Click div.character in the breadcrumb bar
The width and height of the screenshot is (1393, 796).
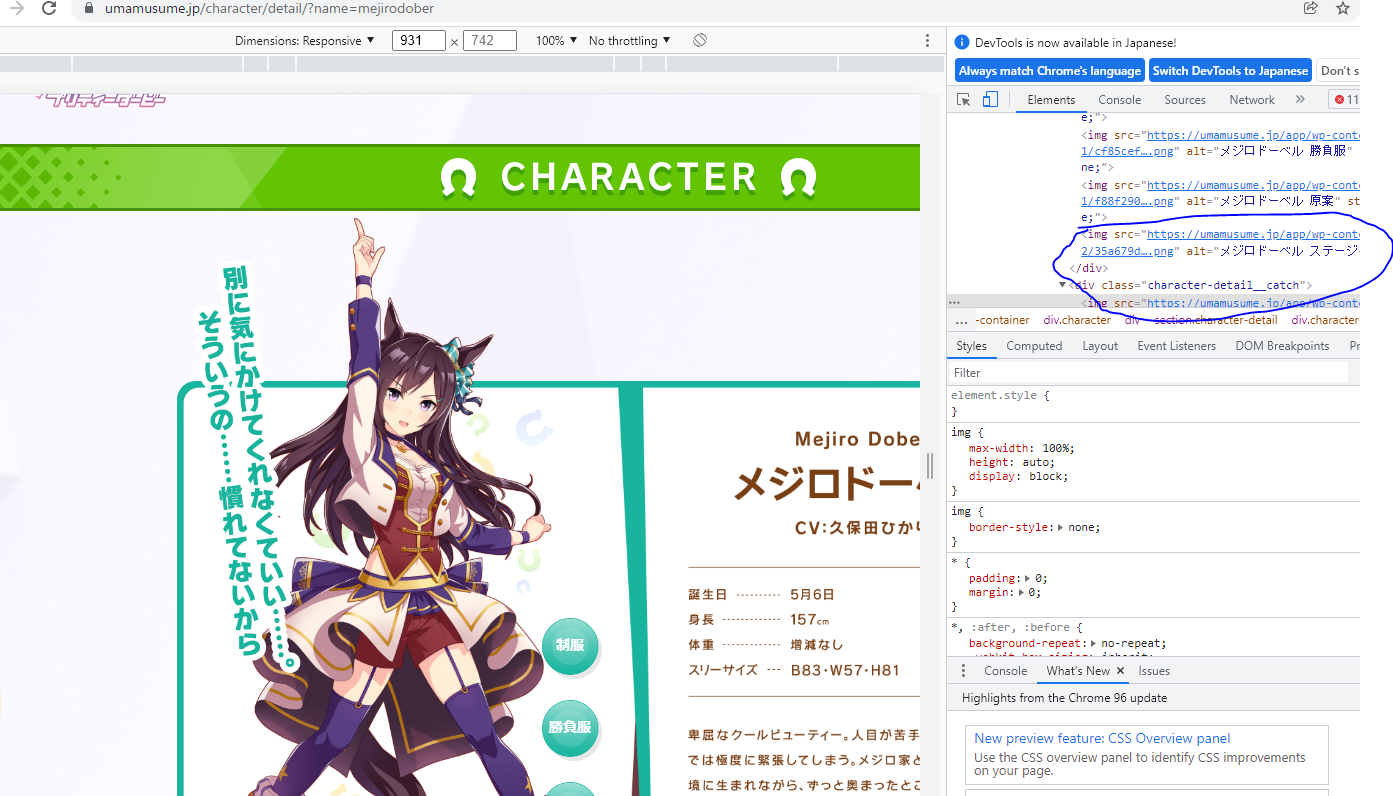1077,321
